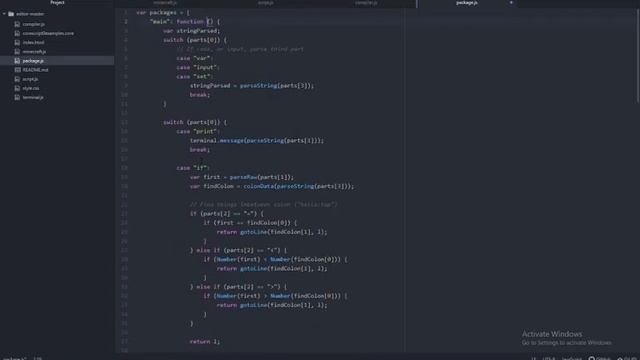Open the .cose examples file in tree
The image size is (640, 360).
click(x=48, y=33)
